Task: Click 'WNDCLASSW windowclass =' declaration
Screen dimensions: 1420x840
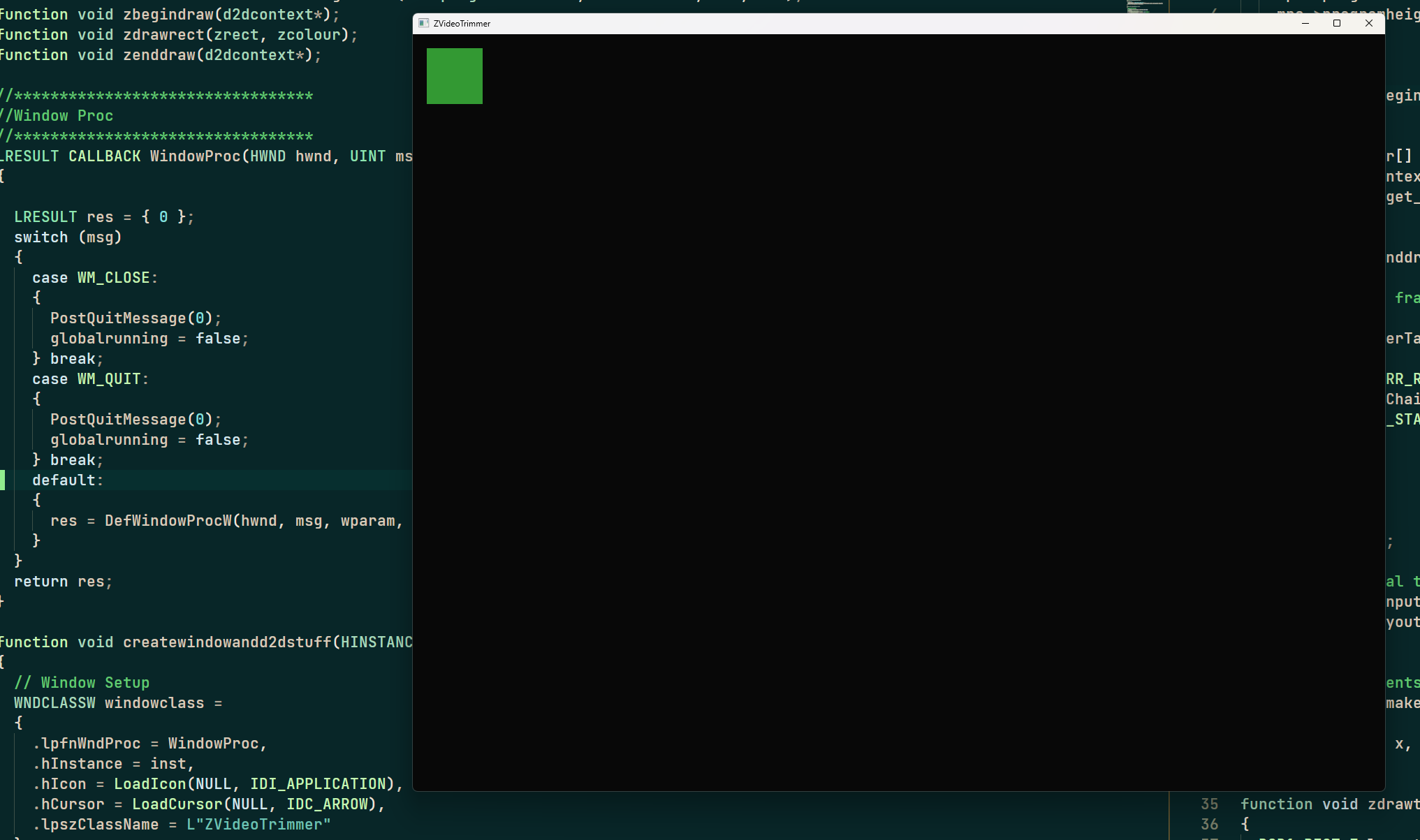Action: (117, 703)
